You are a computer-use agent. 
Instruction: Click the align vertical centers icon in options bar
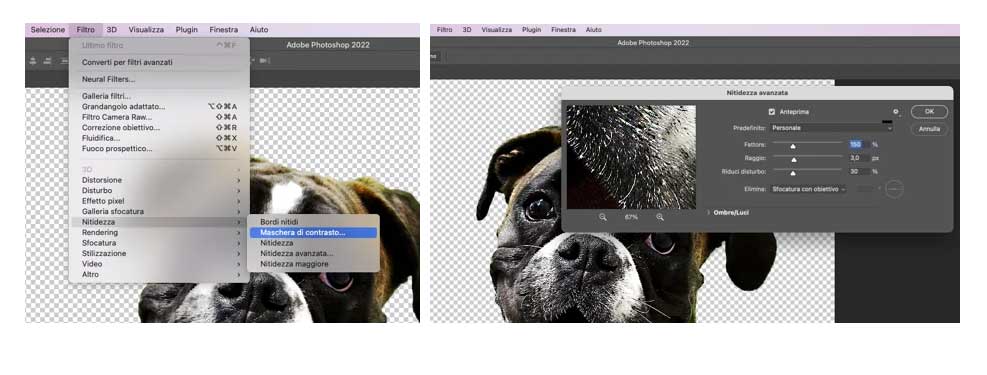tap(47, 60)
